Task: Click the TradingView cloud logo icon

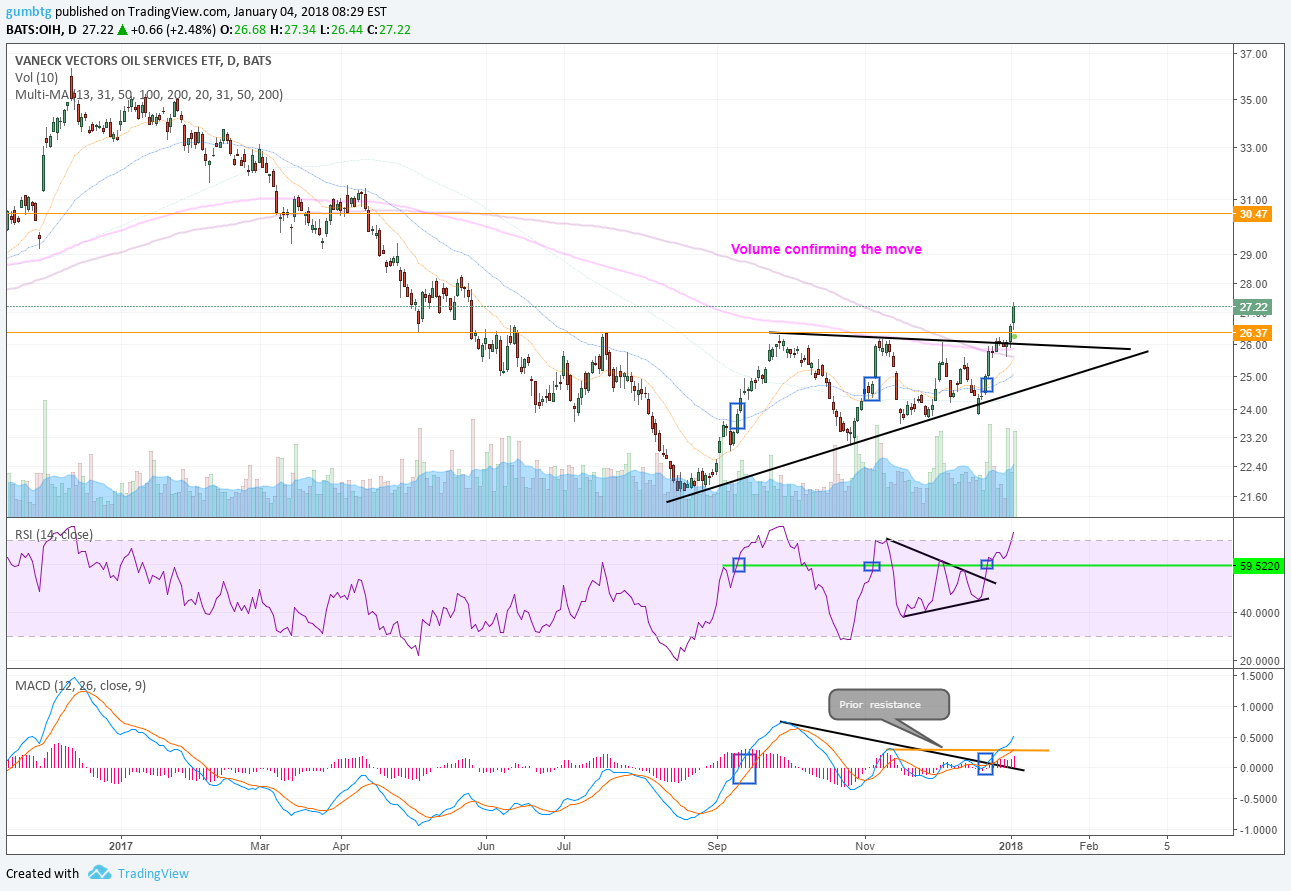Action: (99, 873)
